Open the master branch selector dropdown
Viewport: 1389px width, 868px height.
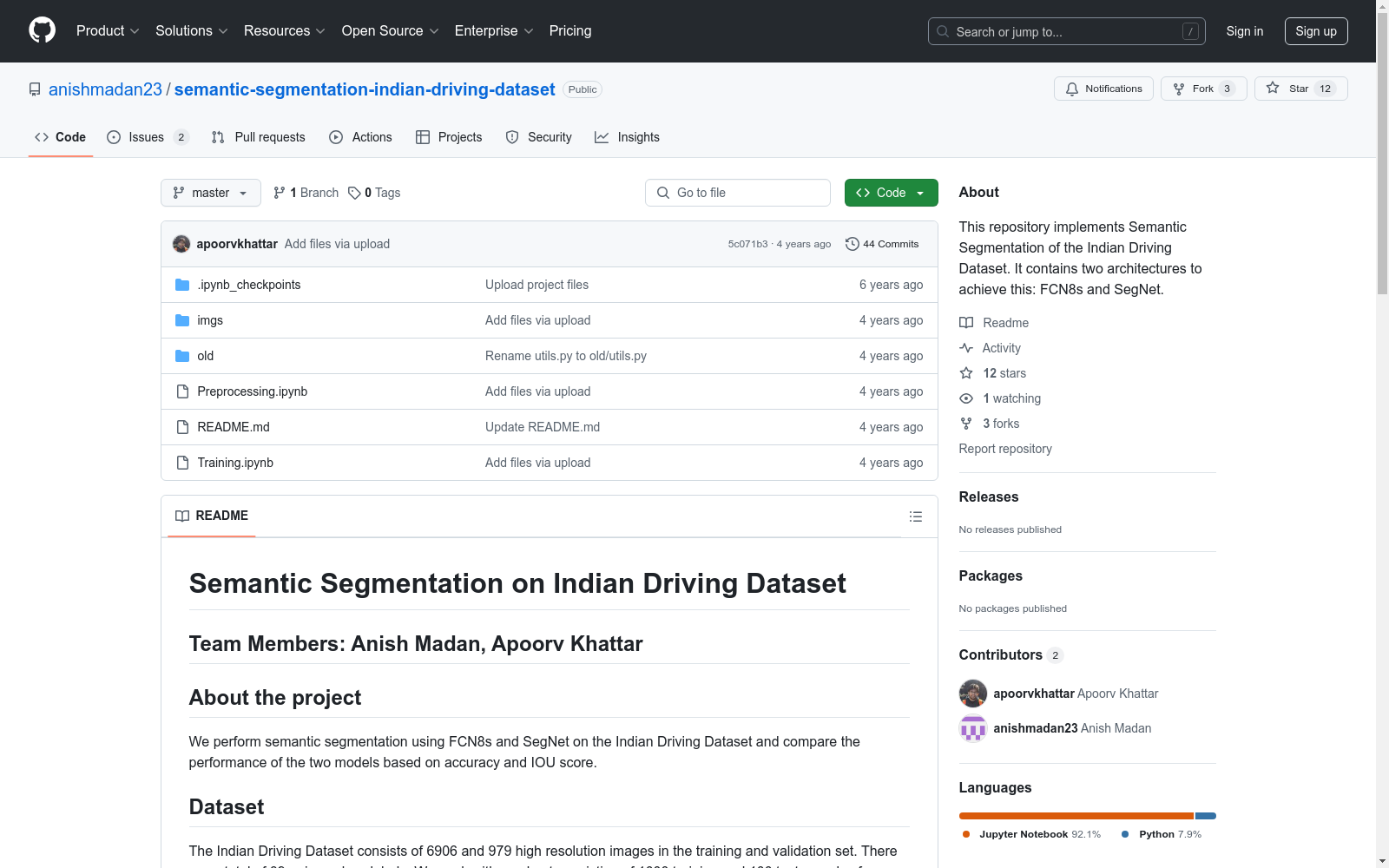[x=211, y=193]
